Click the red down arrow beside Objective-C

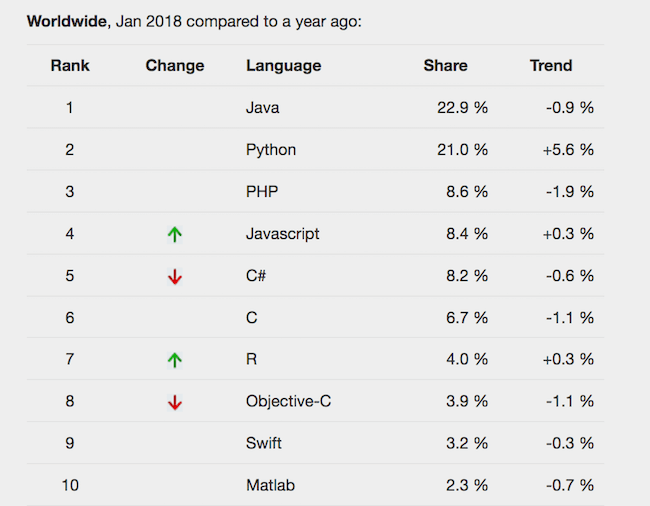tap(175, 402)
